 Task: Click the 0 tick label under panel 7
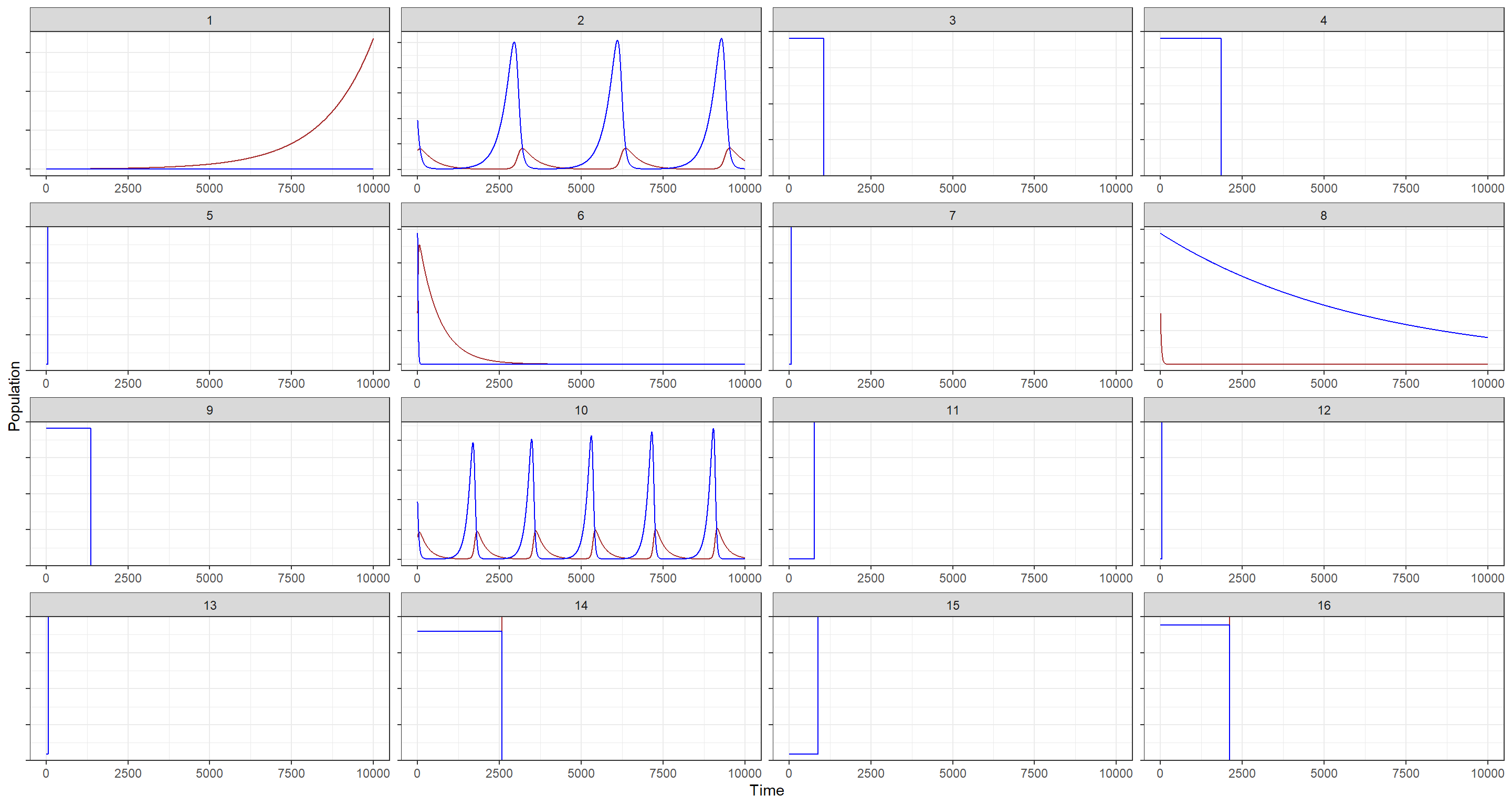coord(788,383)
